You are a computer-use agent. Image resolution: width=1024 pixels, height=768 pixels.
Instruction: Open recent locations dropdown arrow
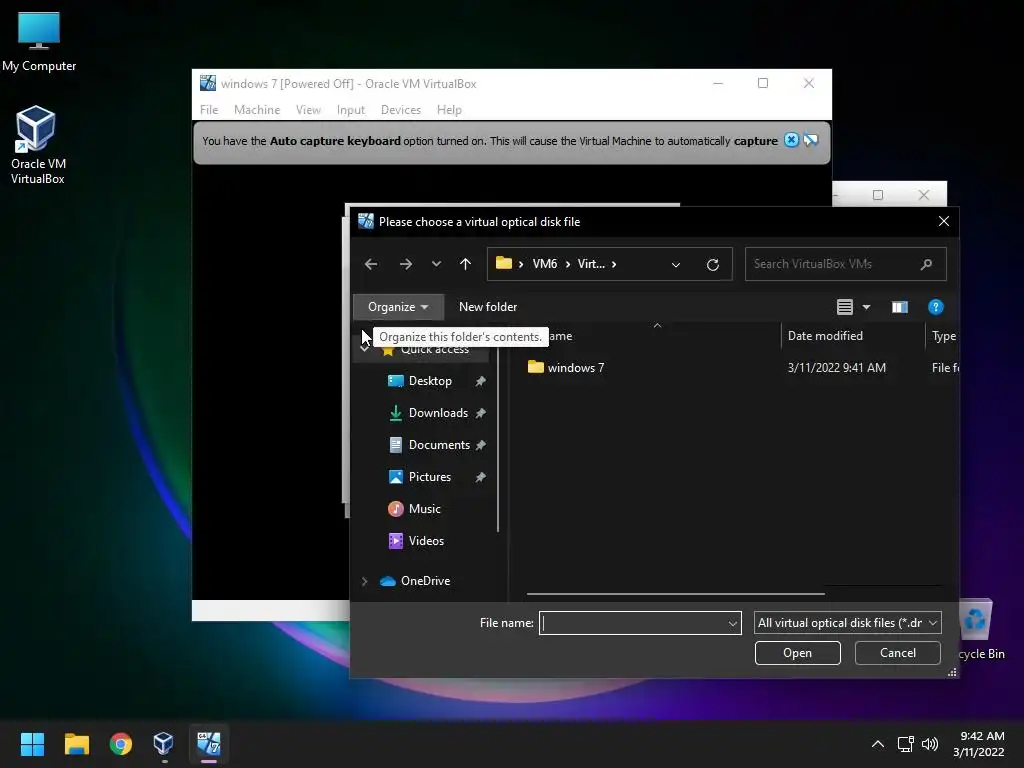436,264
